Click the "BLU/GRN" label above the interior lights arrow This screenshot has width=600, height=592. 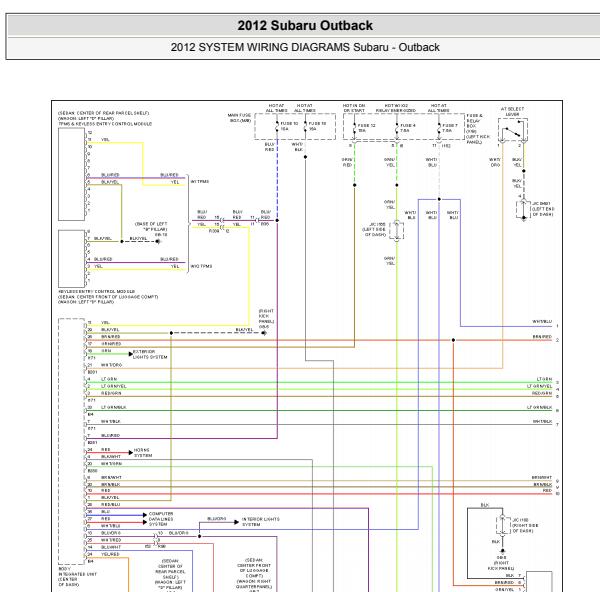[x=217, y=519]
